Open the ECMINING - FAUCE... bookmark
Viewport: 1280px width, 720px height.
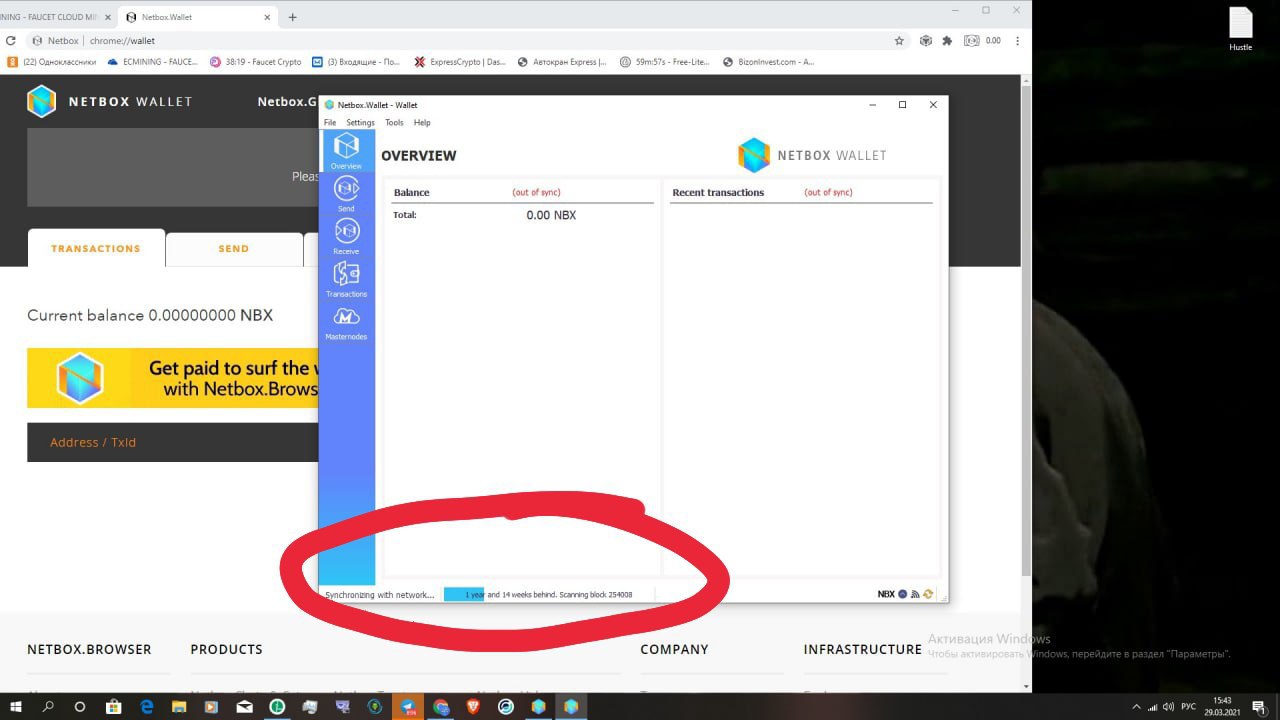click(153, 61)
